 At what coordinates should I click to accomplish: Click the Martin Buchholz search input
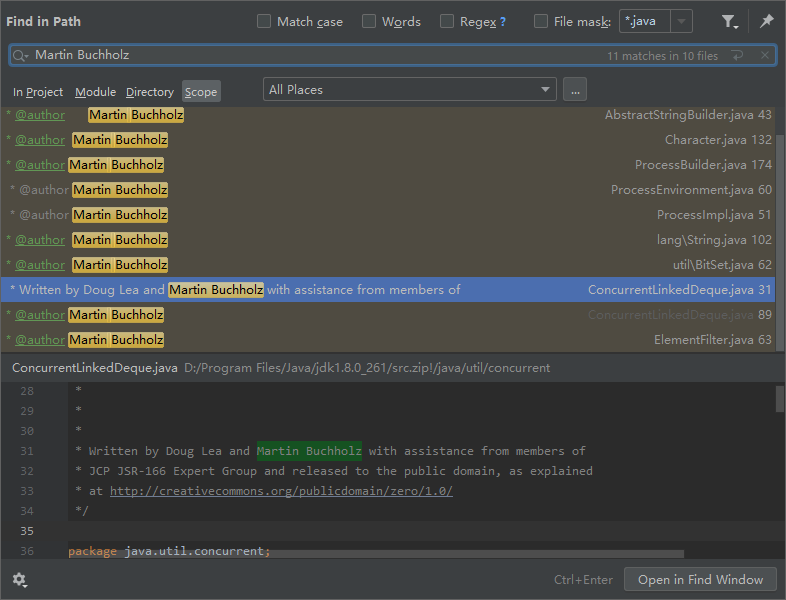pos(392,55)
